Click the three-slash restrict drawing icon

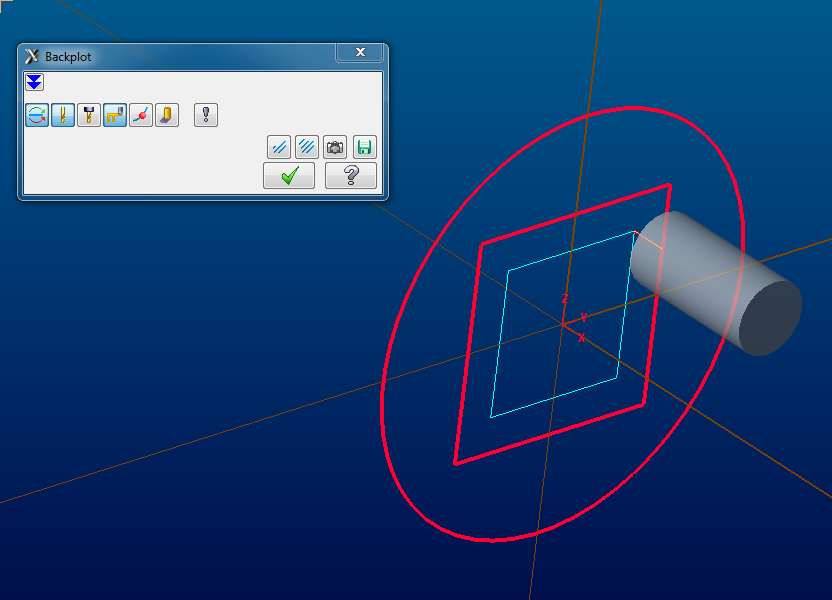click(x=307, y=147)
